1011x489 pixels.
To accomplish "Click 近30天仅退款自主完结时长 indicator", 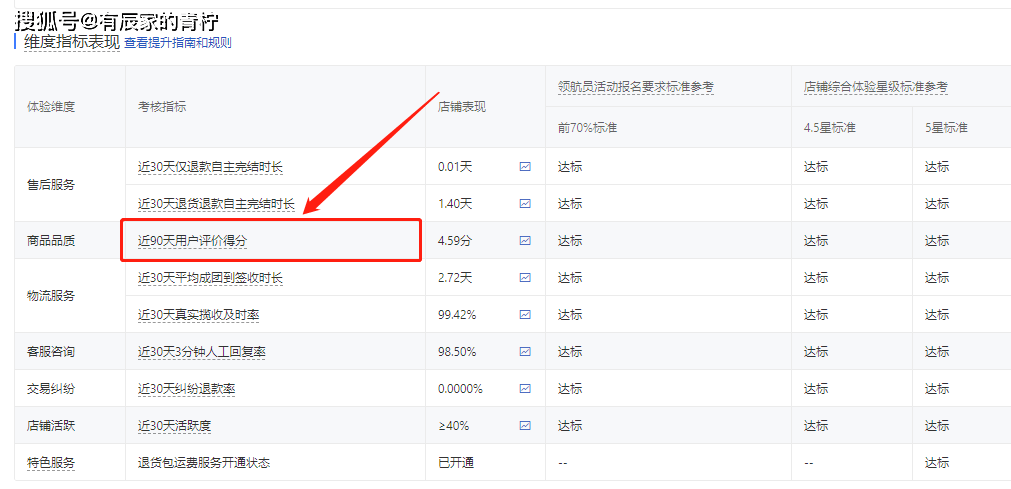I will pyautogui.click(x=210, y=167).
